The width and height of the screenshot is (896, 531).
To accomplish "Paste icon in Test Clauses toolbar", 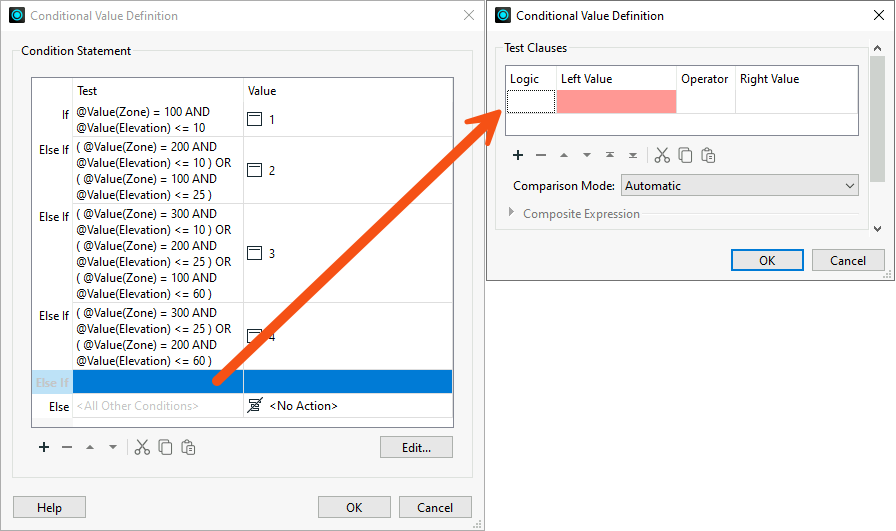I will click(x=708, y=155).
